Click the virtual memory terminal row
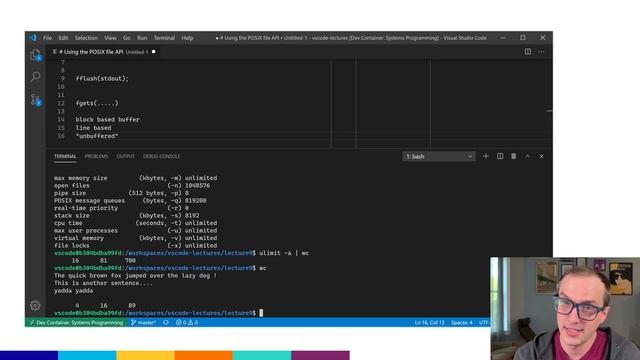Viewport: 640px width, 360px height. (x=136, y=238)
